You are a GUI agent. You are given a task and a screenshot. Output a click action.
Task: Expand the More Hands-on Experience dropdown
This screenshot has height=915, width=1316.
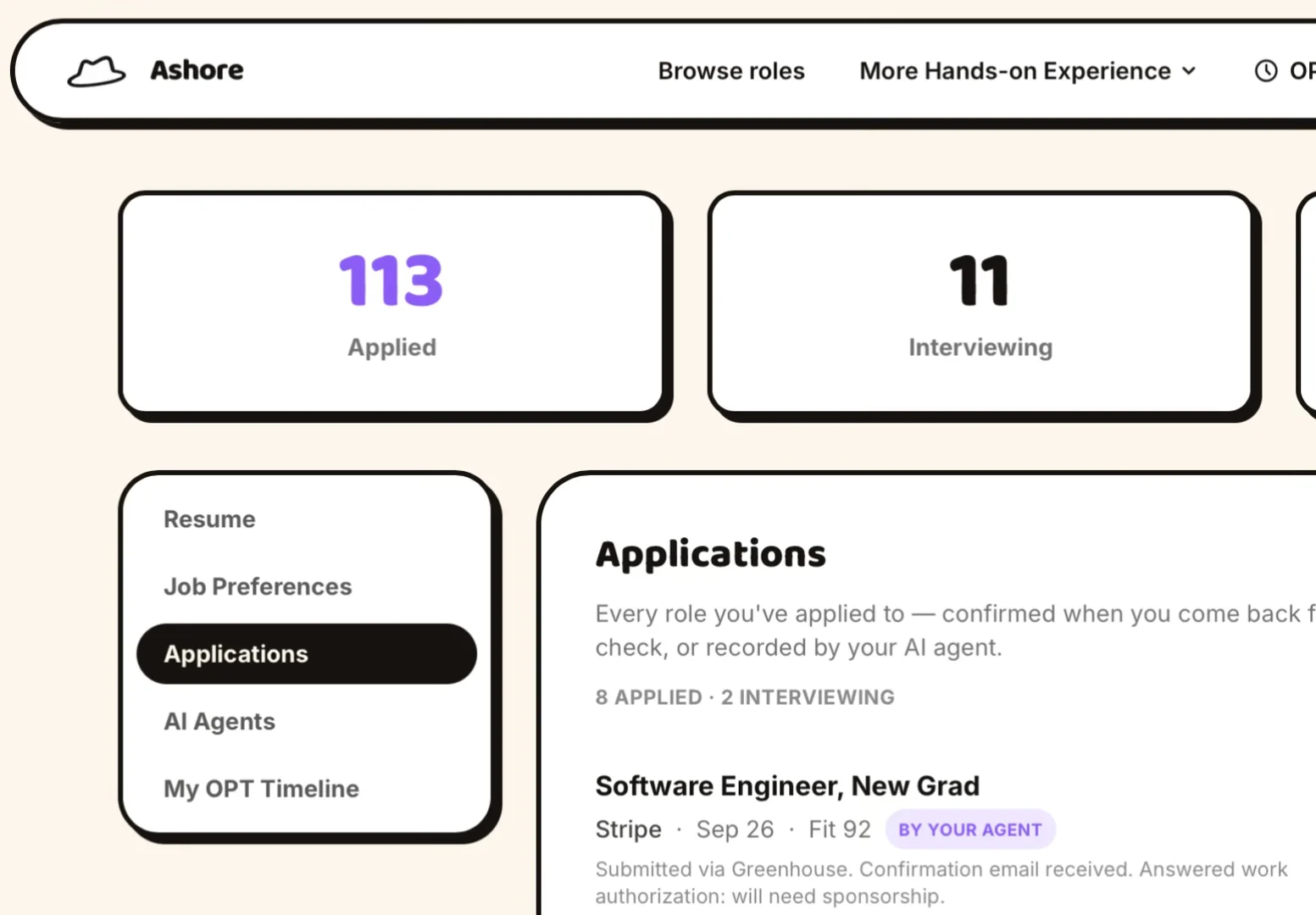[x=1028, y=71]
